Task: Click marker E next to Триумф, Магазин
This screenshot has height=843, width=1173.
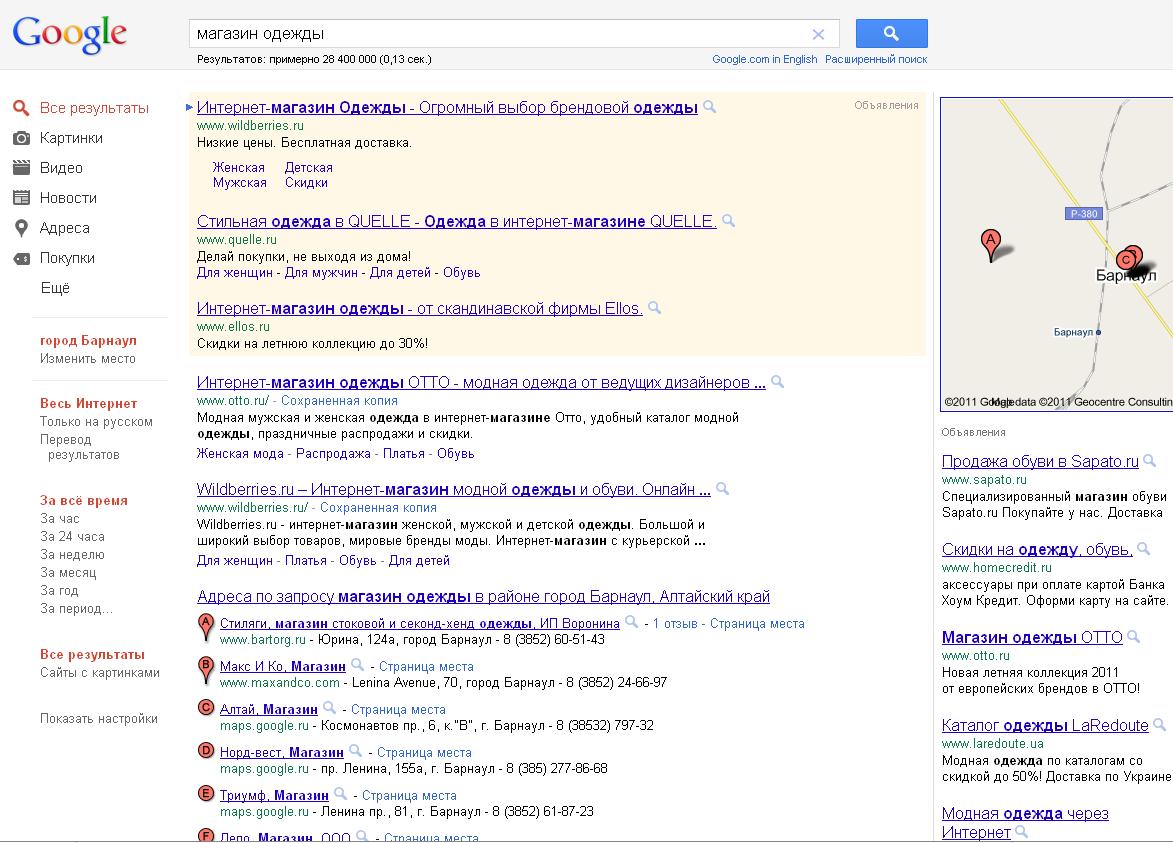Action: (206, 794)
